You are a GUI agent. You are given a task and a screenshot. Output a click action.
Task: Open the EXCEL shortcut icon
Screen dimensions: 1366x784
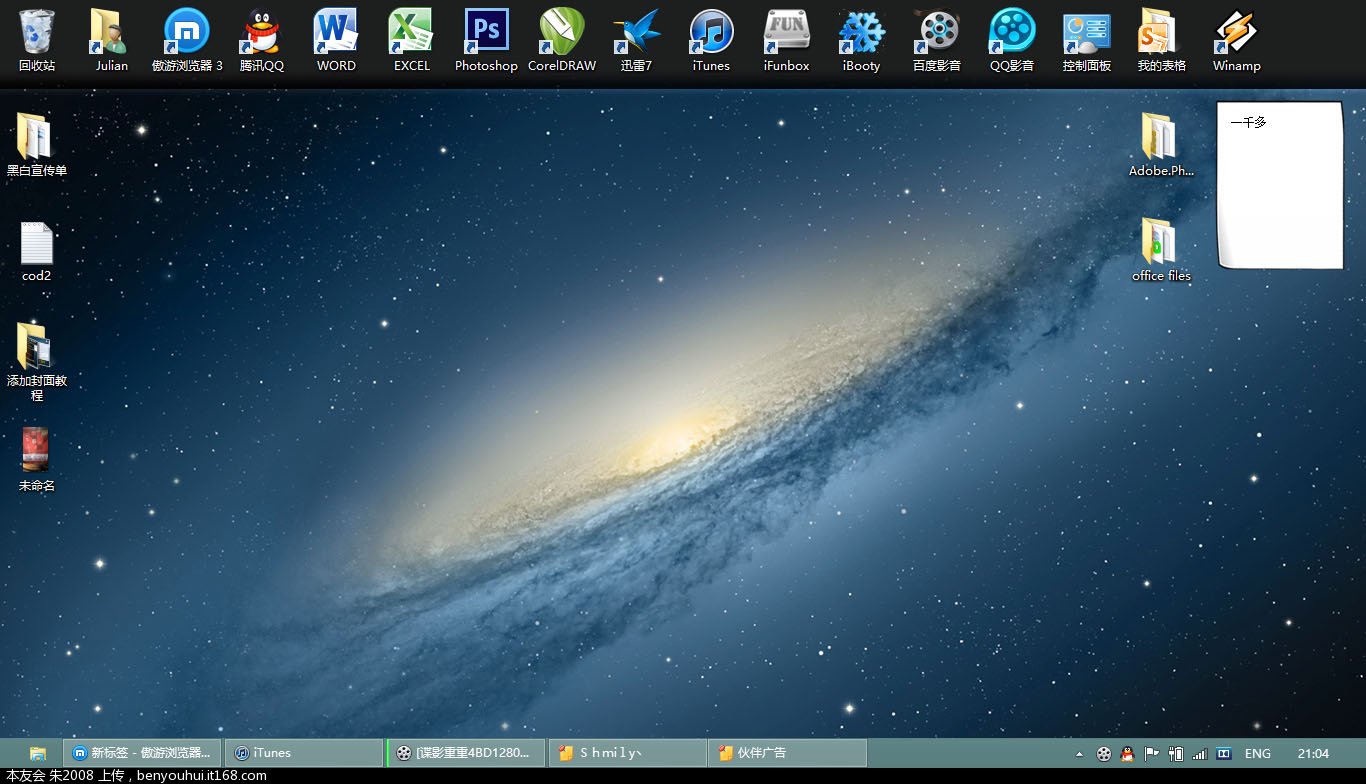pos(411,33)
